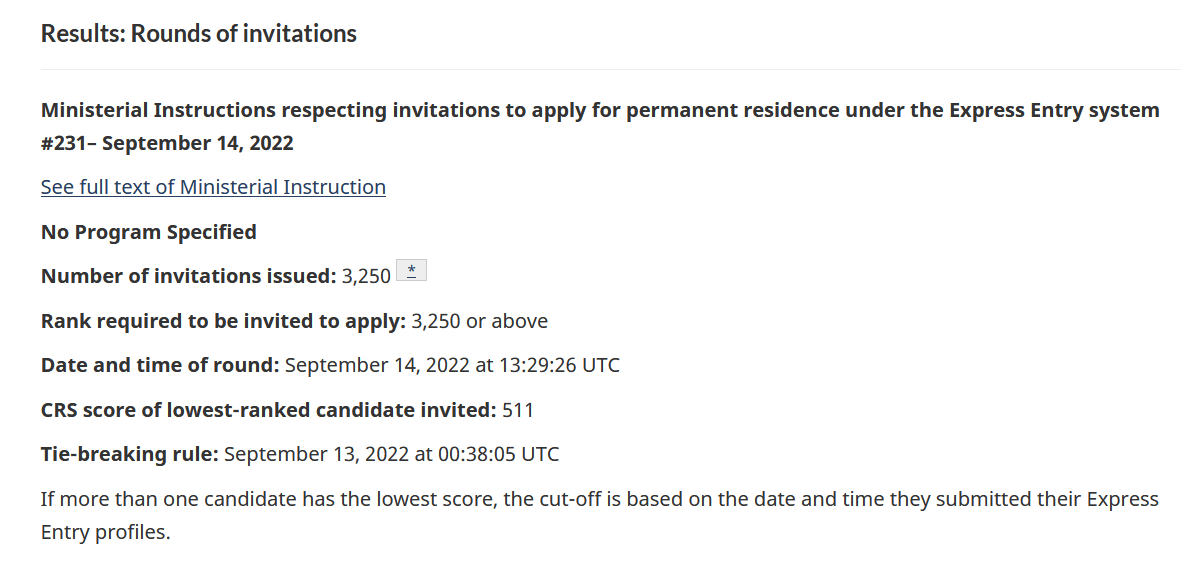Screen dimensions: 1195x564
Task: Click the '3,250 or above' rank value
Action: (x=479, y=321)
